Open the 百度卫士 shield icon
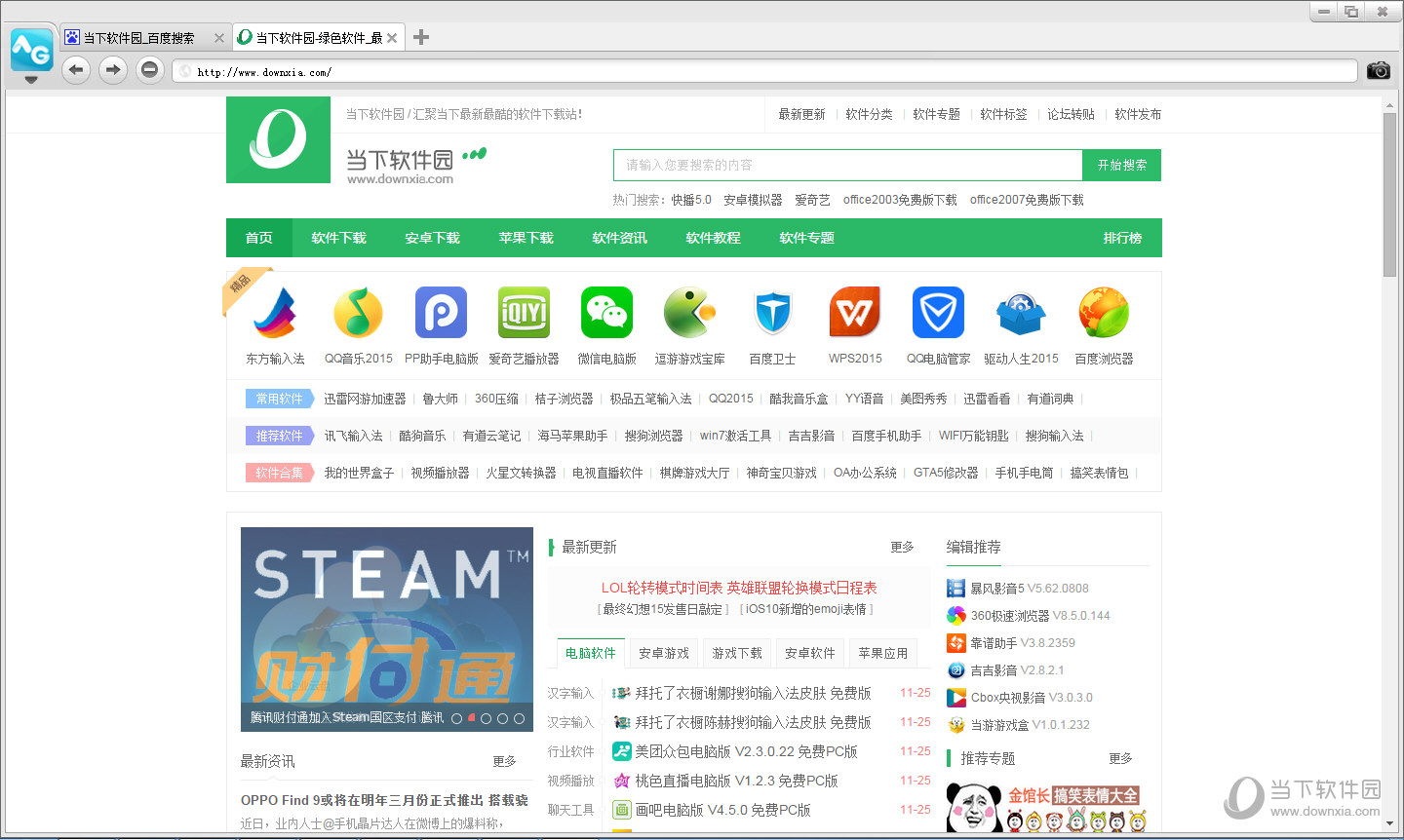This screenshot has width=1404, height=840. point(772,313)
